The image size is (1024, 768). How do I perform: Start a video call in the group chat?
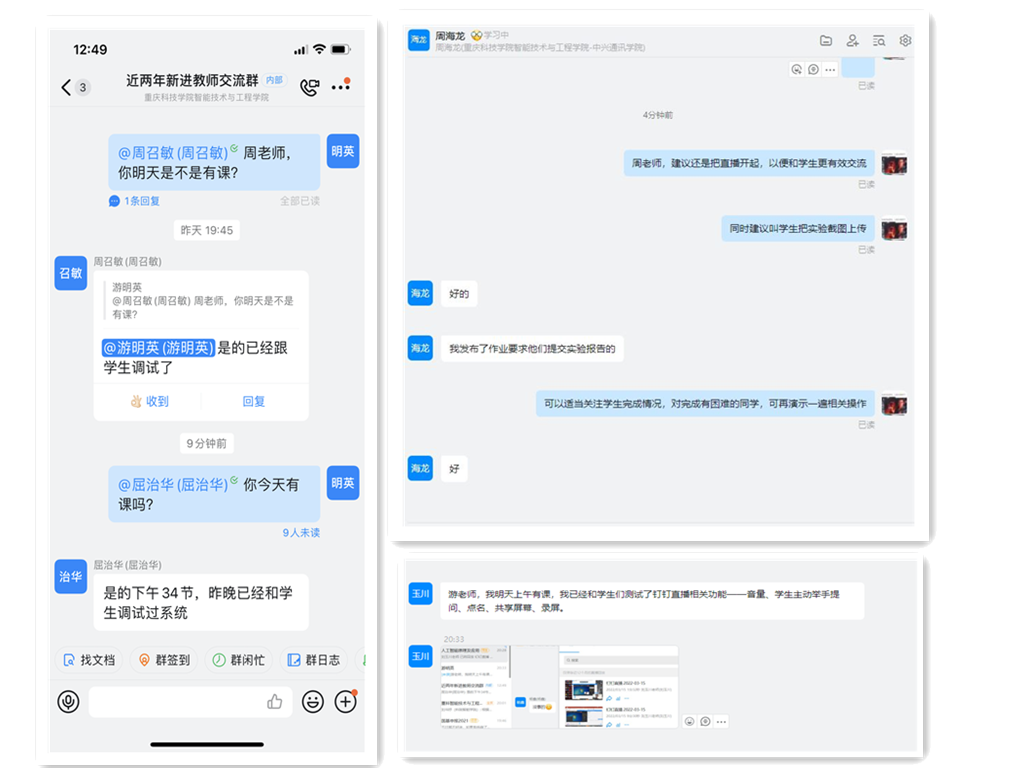pyautogui.click(x=310, y=87)
